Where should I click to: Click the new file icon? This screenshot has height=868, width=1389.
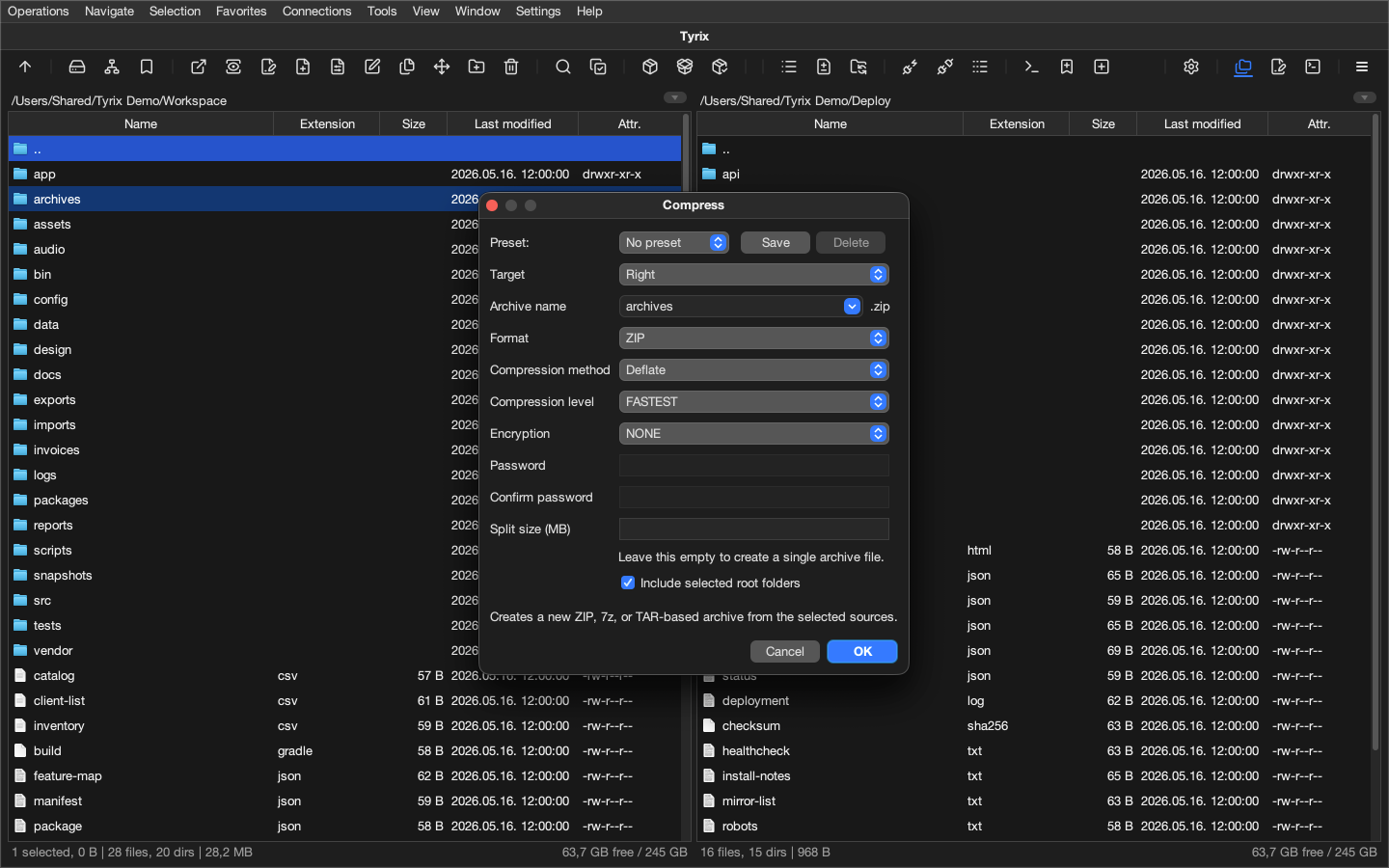(303, 67)
